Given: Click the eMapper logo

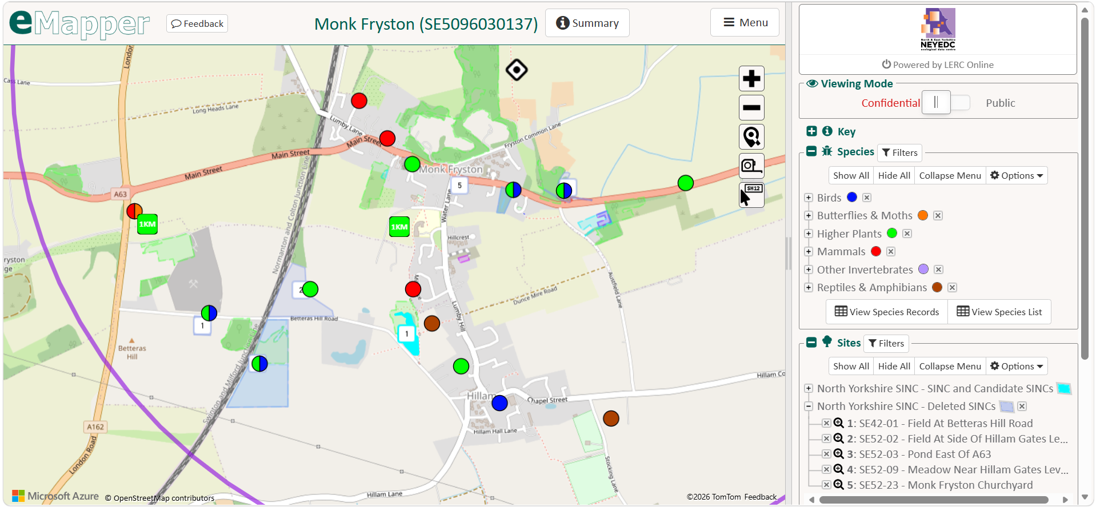Looking at the screenshot, I should [79, 23].
